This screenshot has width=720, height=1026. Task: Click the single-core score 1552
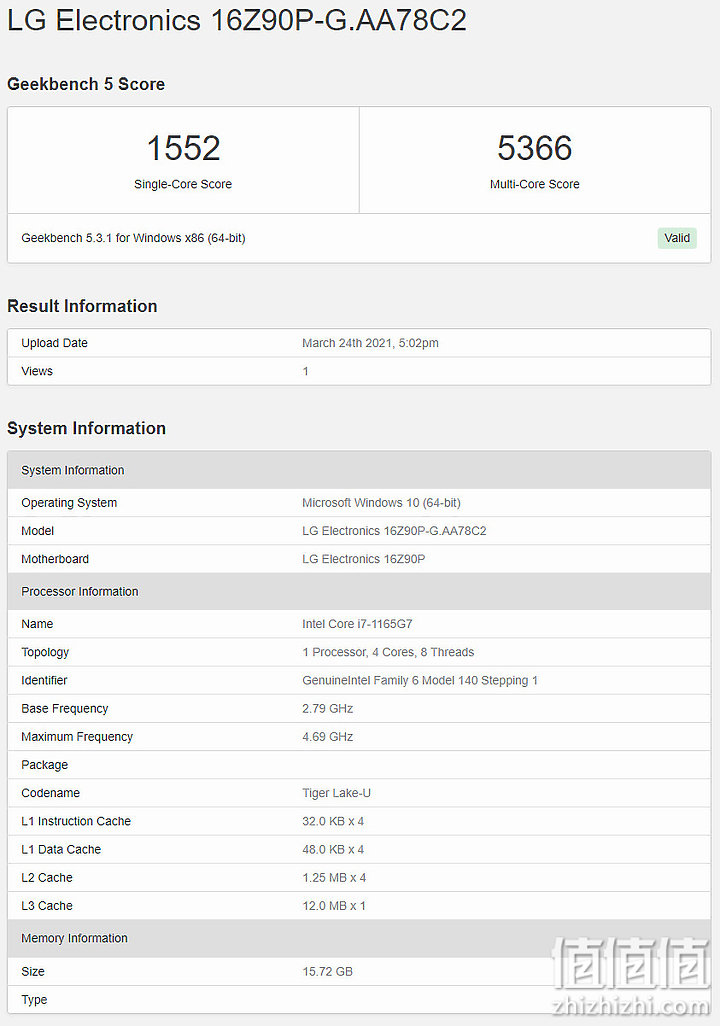pyautogui.click(x=183, y=148)
